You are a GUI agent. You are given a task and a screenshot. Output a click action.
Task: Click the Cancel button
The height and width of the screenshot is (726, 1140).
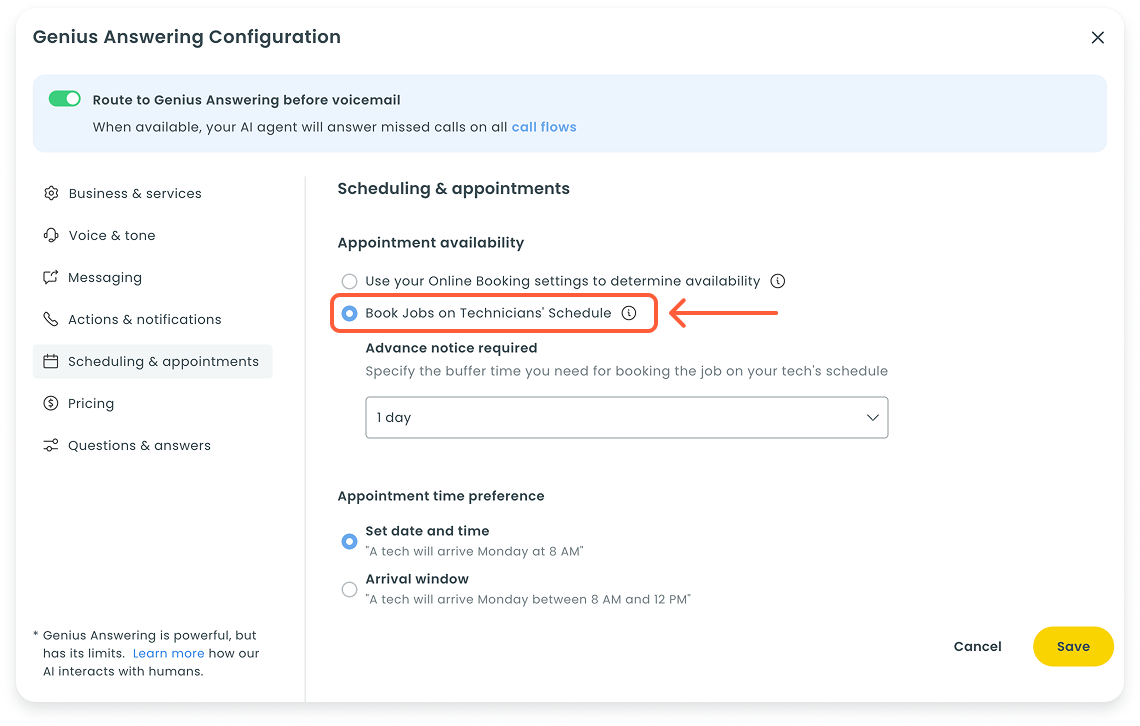(977, 646)
